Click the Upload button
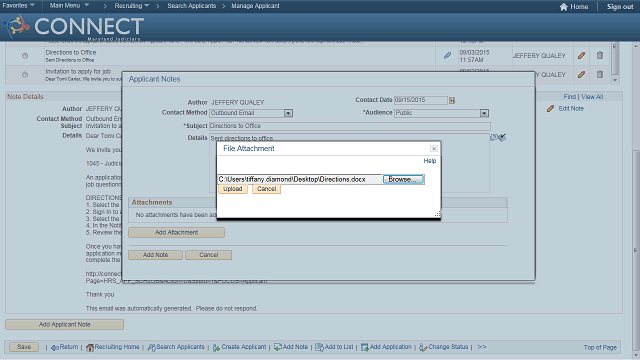This screenshot has height=360, width=640. tap(233, 189)
